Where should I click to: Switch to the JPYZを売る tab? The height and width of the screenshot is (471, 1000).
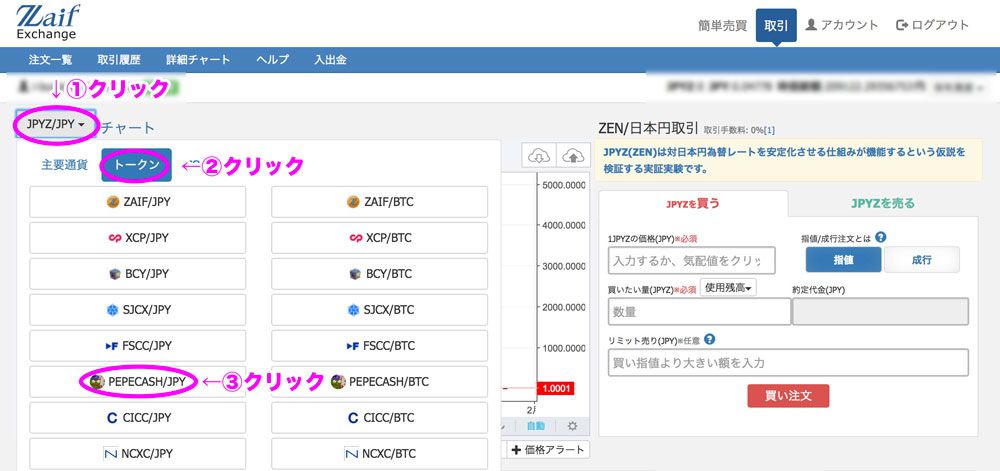[x=883, y=204]
